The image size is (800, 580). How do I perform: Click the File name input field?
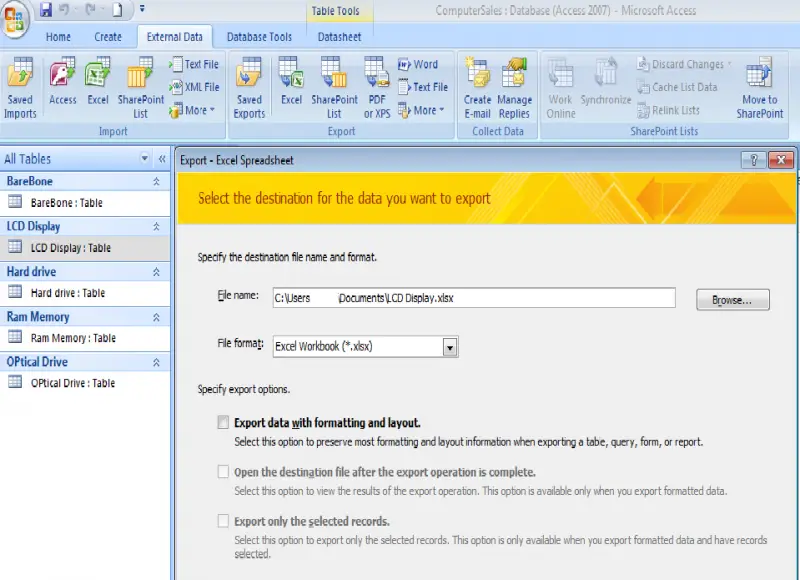pyautogui.click(x=474, y=298)
